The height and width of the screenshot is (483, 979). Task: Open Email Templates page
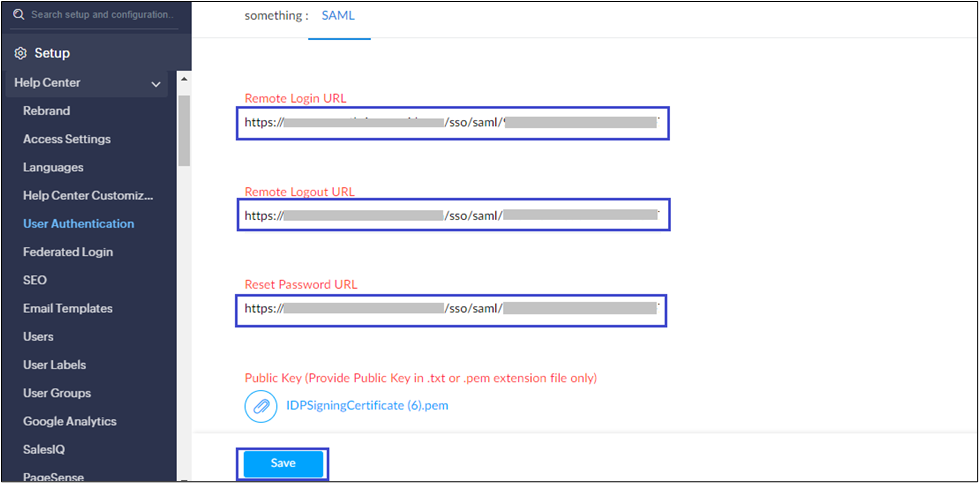[x=67, y=309]
